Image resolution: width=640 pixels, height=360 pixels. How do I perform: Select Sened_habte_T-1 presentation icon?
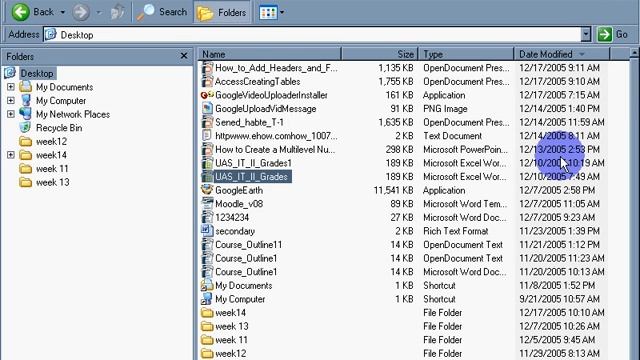(207, 122)
